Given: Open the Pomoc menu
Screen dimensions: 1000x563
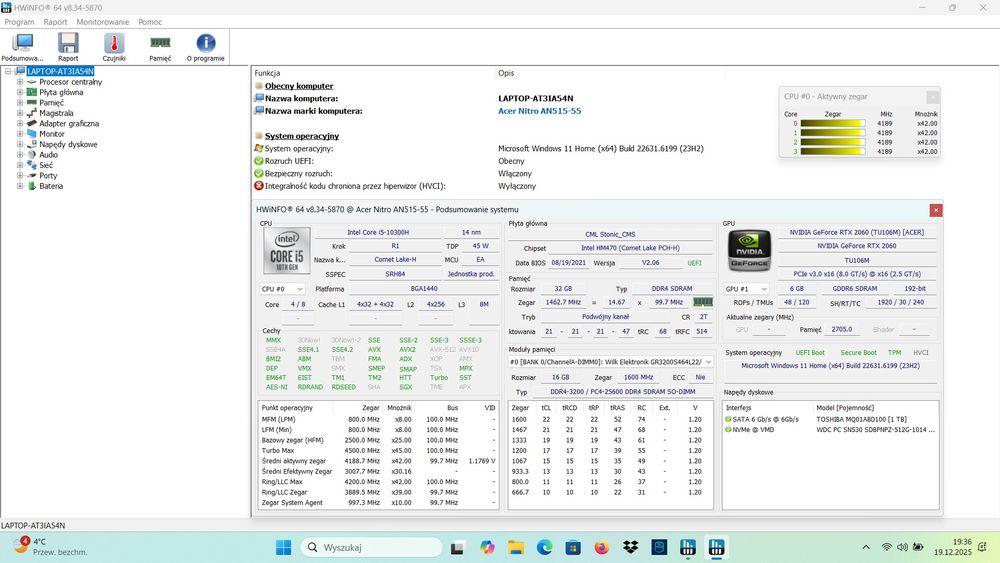Looking at the screenshot, I should (150, 22).
